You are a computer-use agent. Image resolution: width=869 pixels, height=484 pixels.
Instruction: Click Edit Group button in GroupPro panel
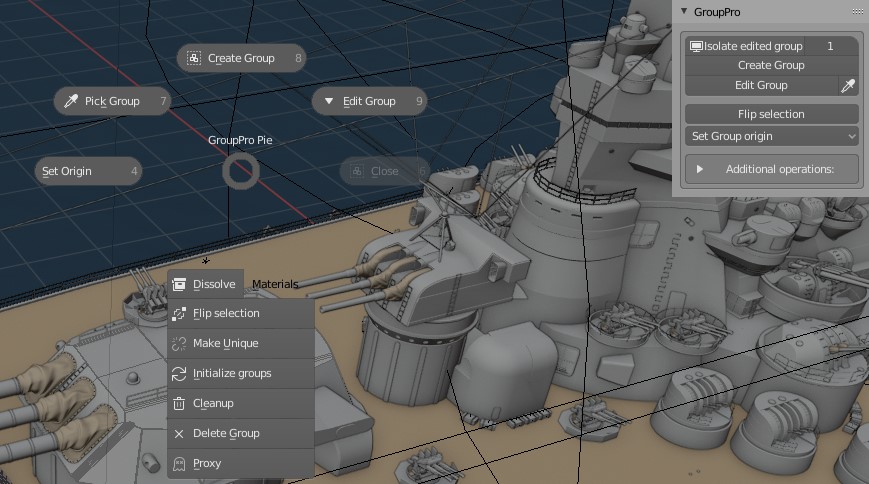(x=761, y=85)
